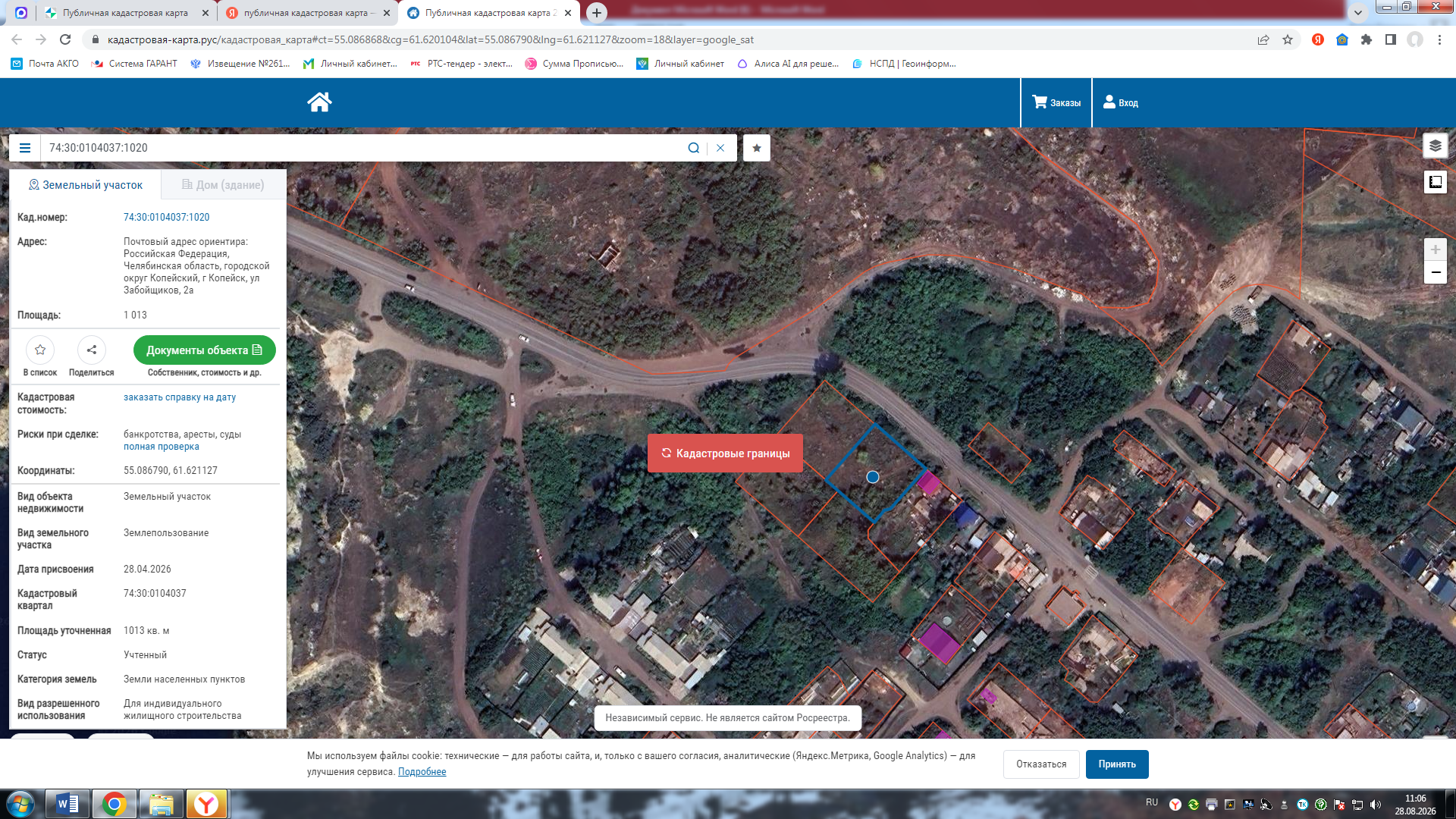
Task: Click the Документы объекта green button
Action: pos(204,350)
